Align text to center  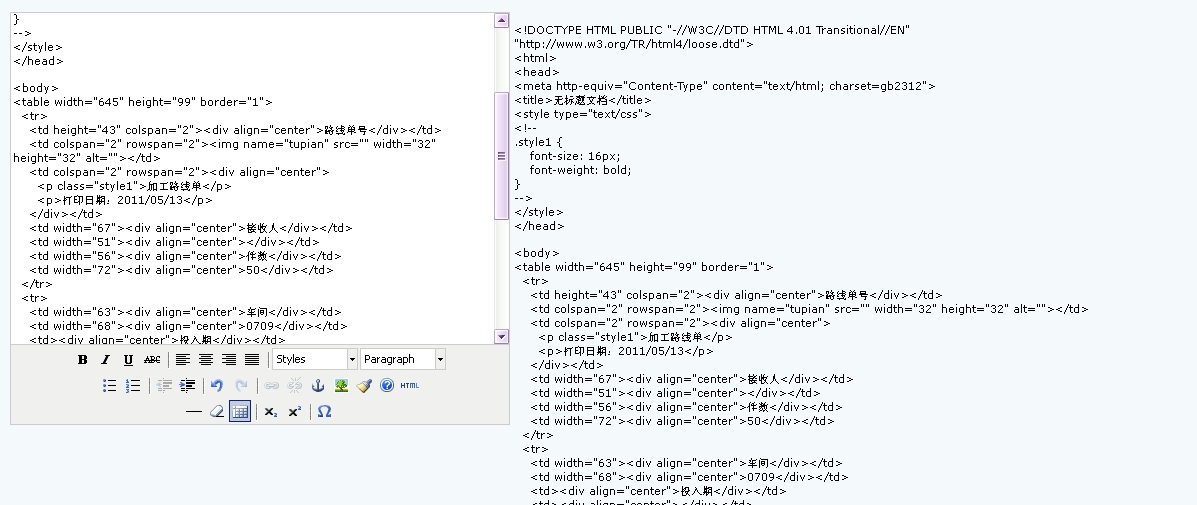click(206, 360)
